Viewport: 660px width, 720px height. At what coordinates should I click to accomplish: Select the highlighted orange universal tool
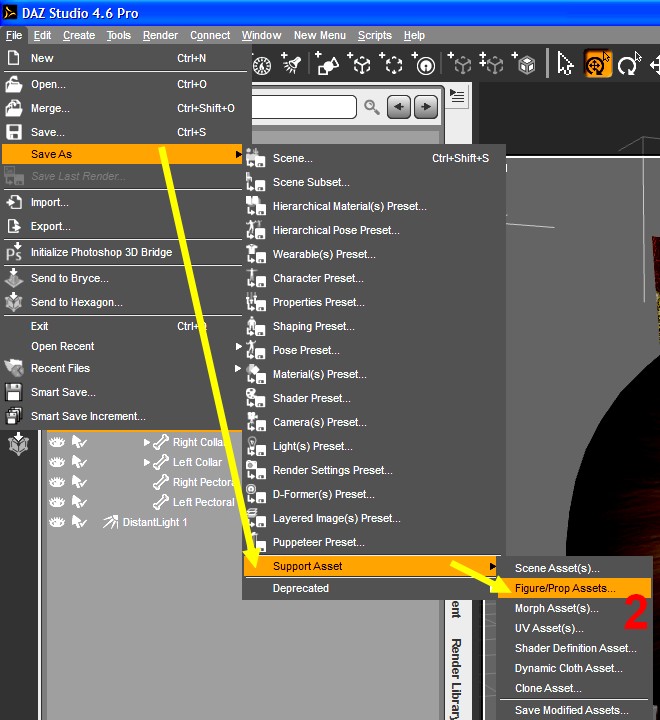coord(598,63)
